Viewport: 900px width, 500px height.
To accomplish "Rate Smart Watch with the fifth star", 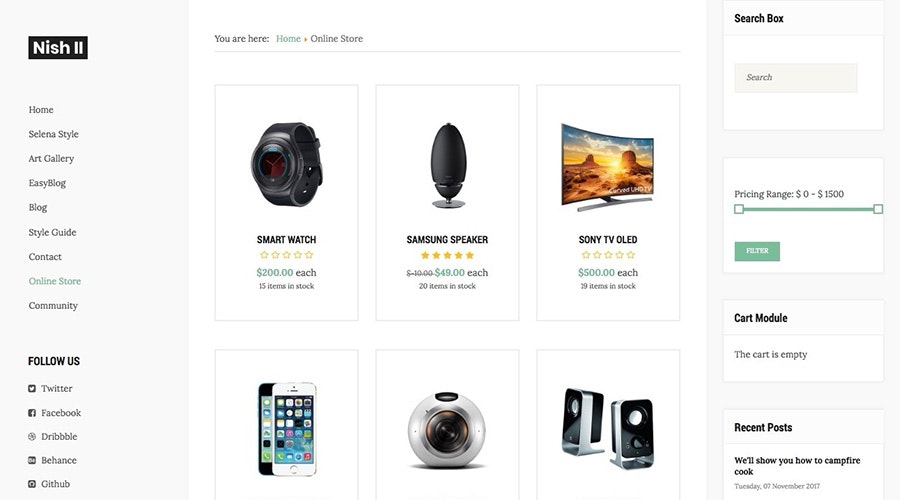I will [309, 255].
